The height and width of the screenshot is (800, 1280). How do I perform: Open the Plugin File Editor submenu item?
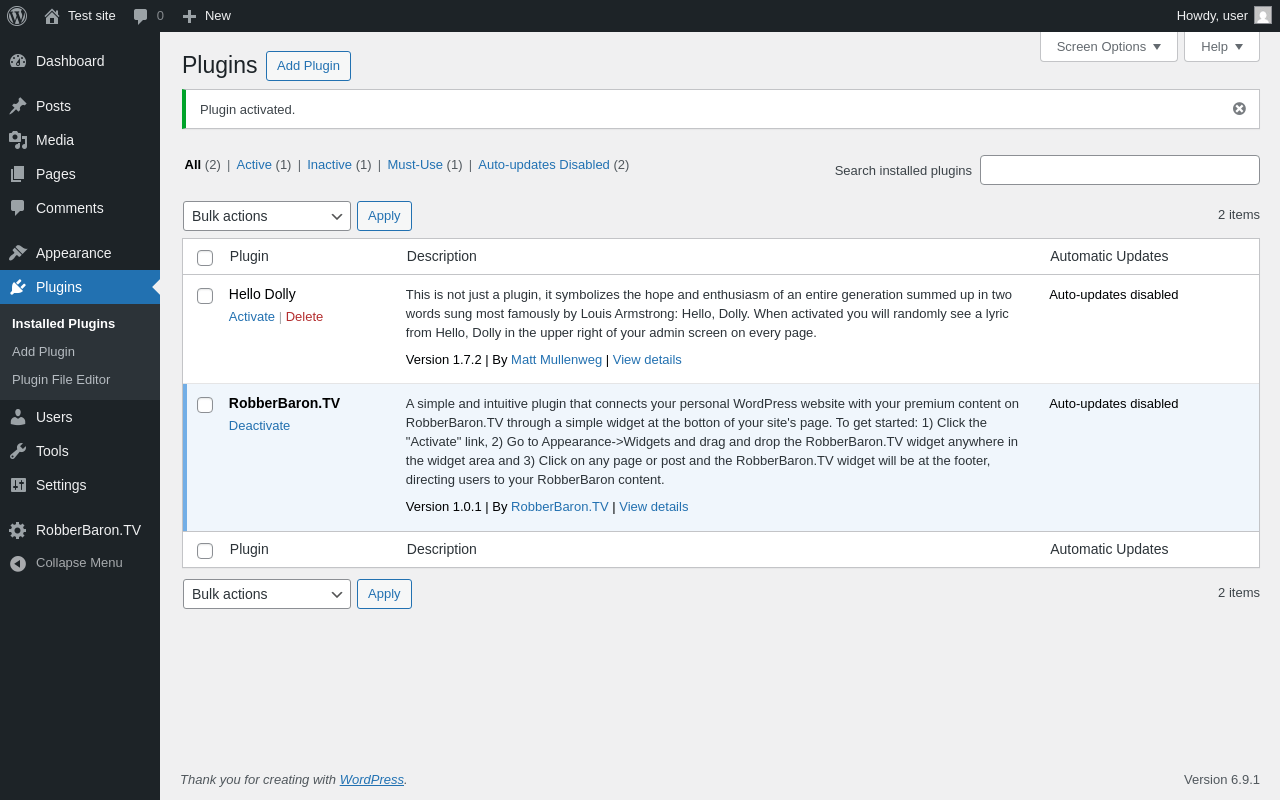[61, 380]
